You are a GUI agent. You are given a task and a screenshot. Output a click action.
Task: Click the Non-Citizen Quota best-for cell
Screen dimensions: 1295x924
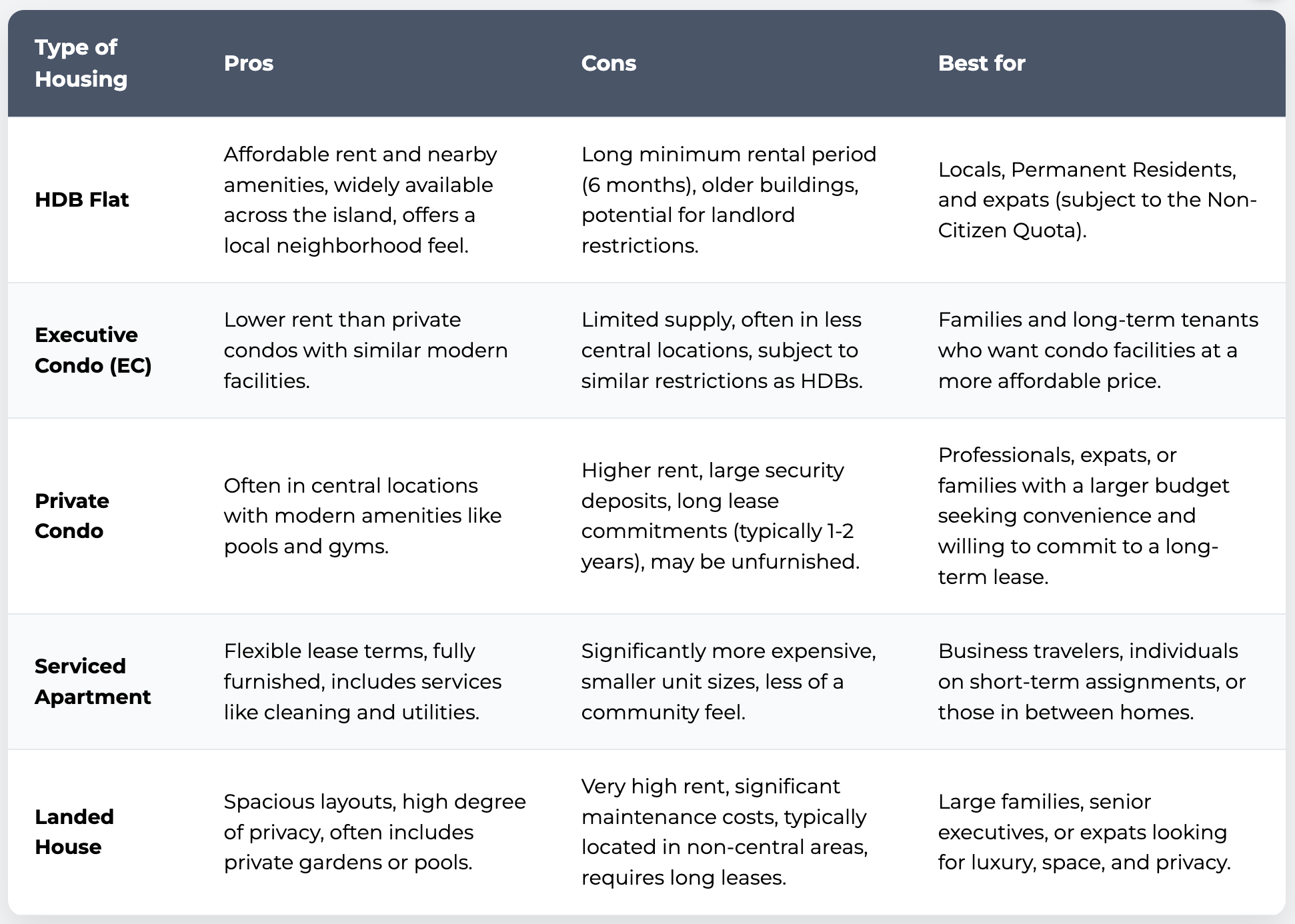click(x=1097, y=199)
